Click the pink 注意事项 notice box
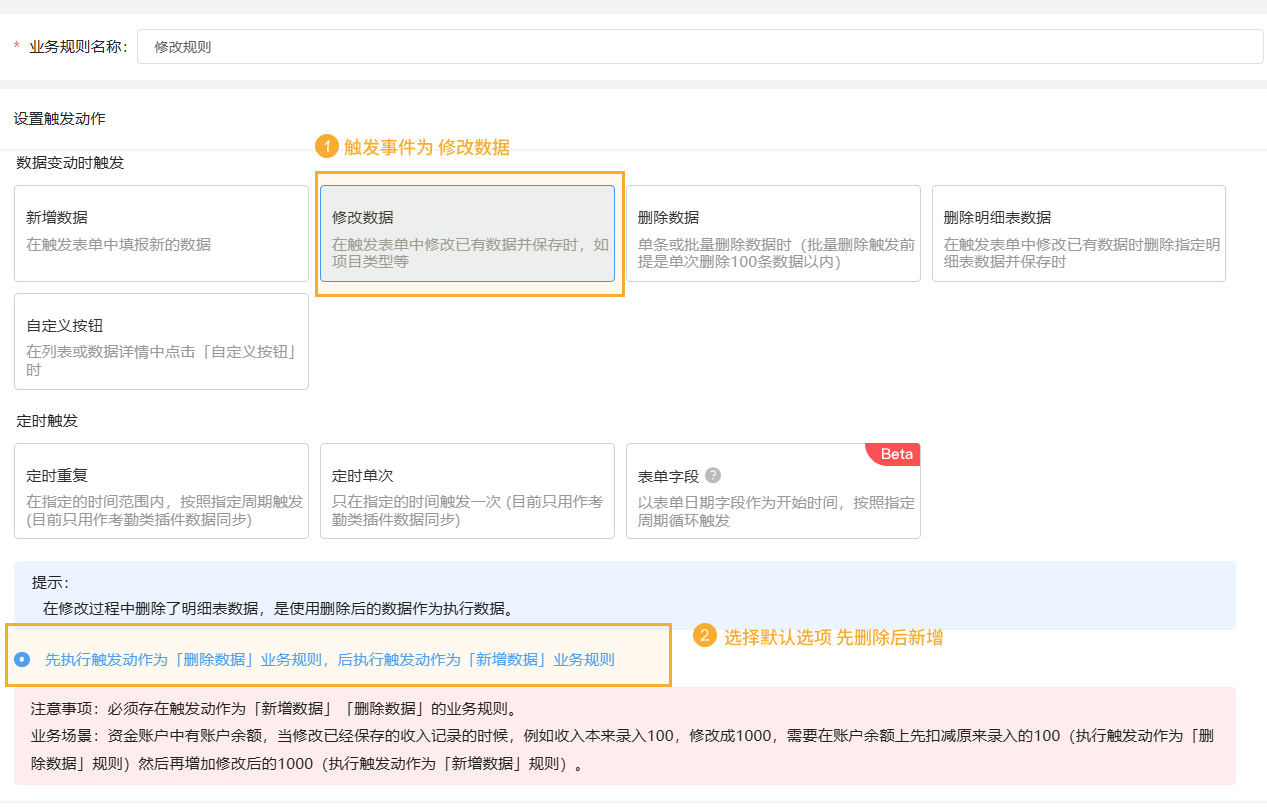 [624, 736]
